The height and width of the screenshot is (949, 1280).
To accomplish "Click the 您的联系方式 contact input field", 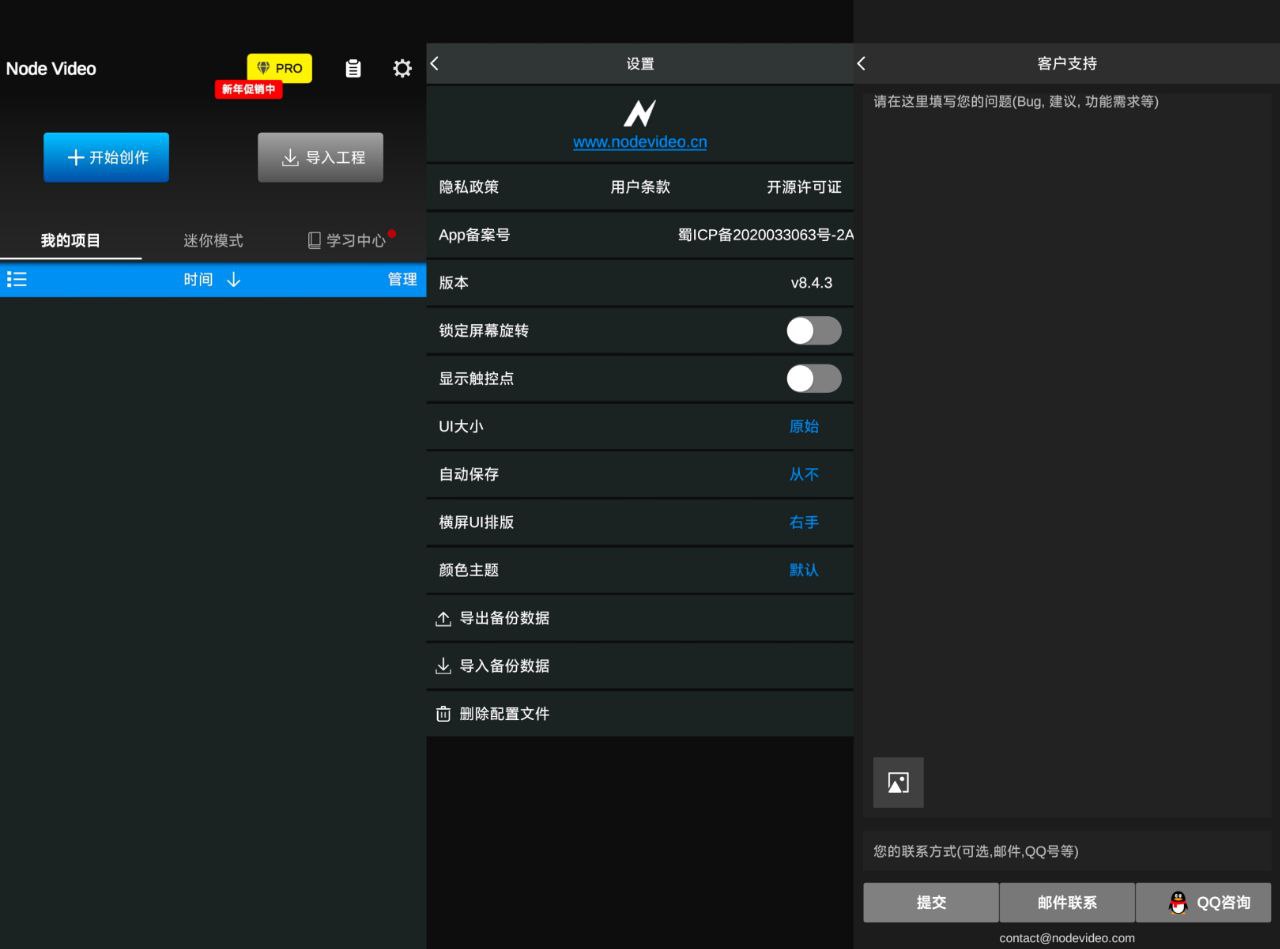I will click(1066, 851).
